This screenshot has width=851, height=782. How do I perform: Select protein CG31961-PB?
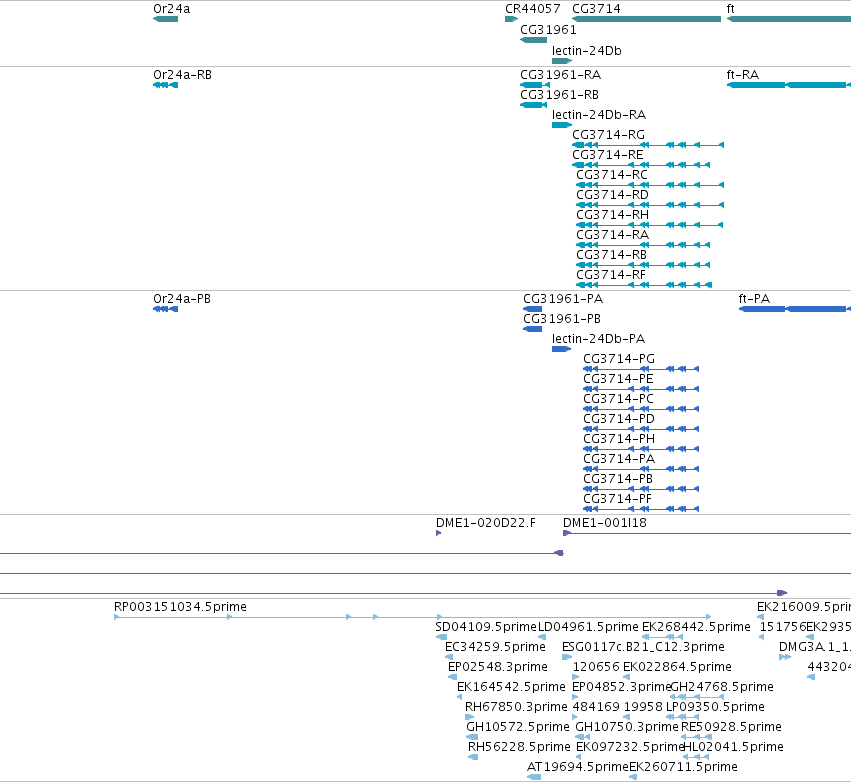pyautogui.click(x=532, y=329)
